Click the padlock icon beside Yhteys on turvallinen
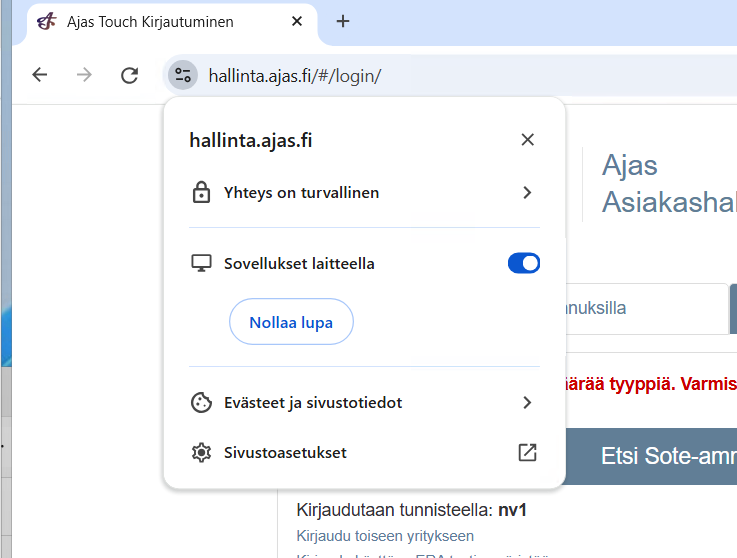 201,193
